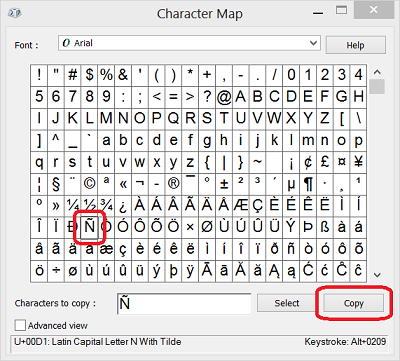Select the Ñ capital N with tilde character

tap(89, 227)
